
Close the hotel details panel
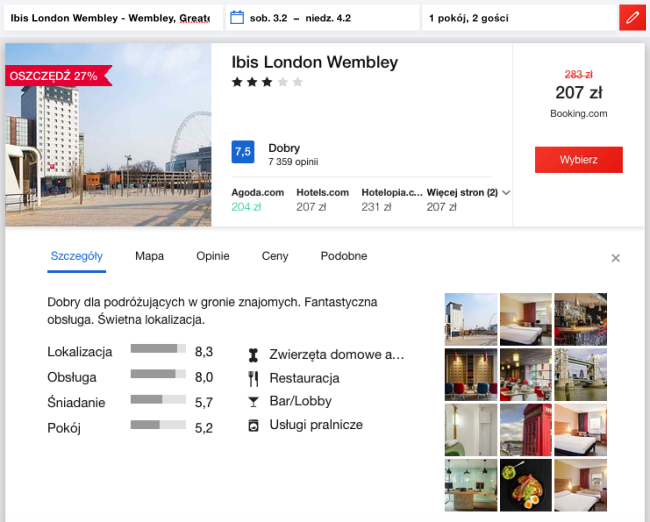pos(616,258)
